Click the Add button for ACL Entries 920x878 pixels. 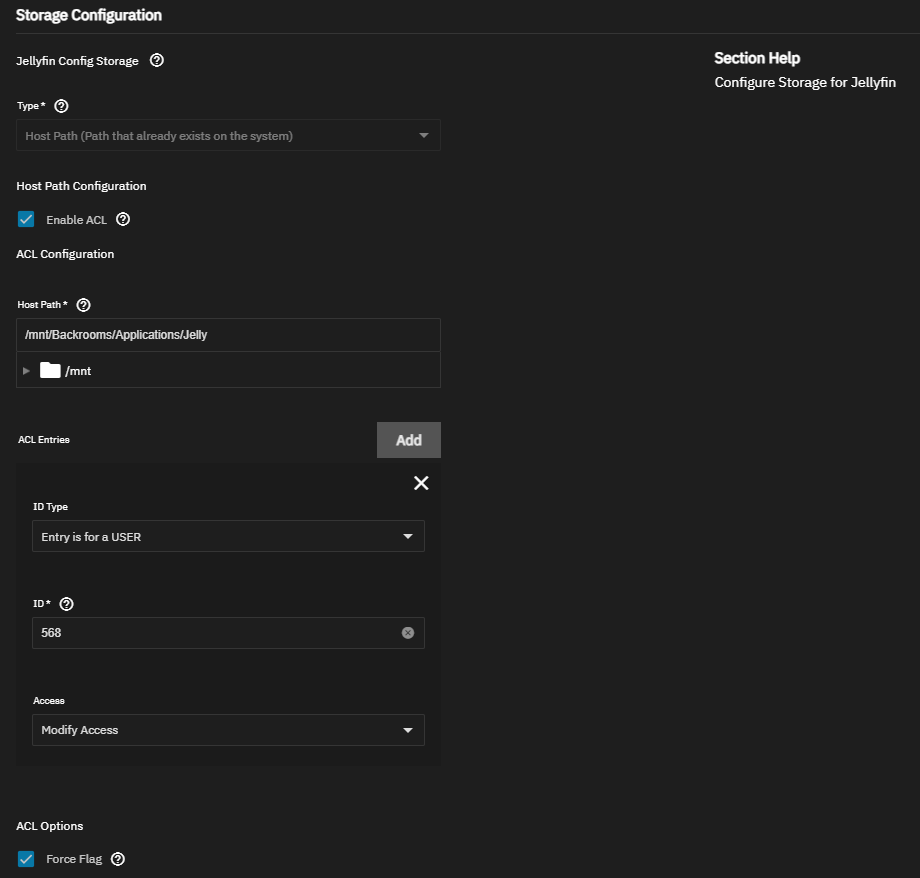tap(408, 440)
